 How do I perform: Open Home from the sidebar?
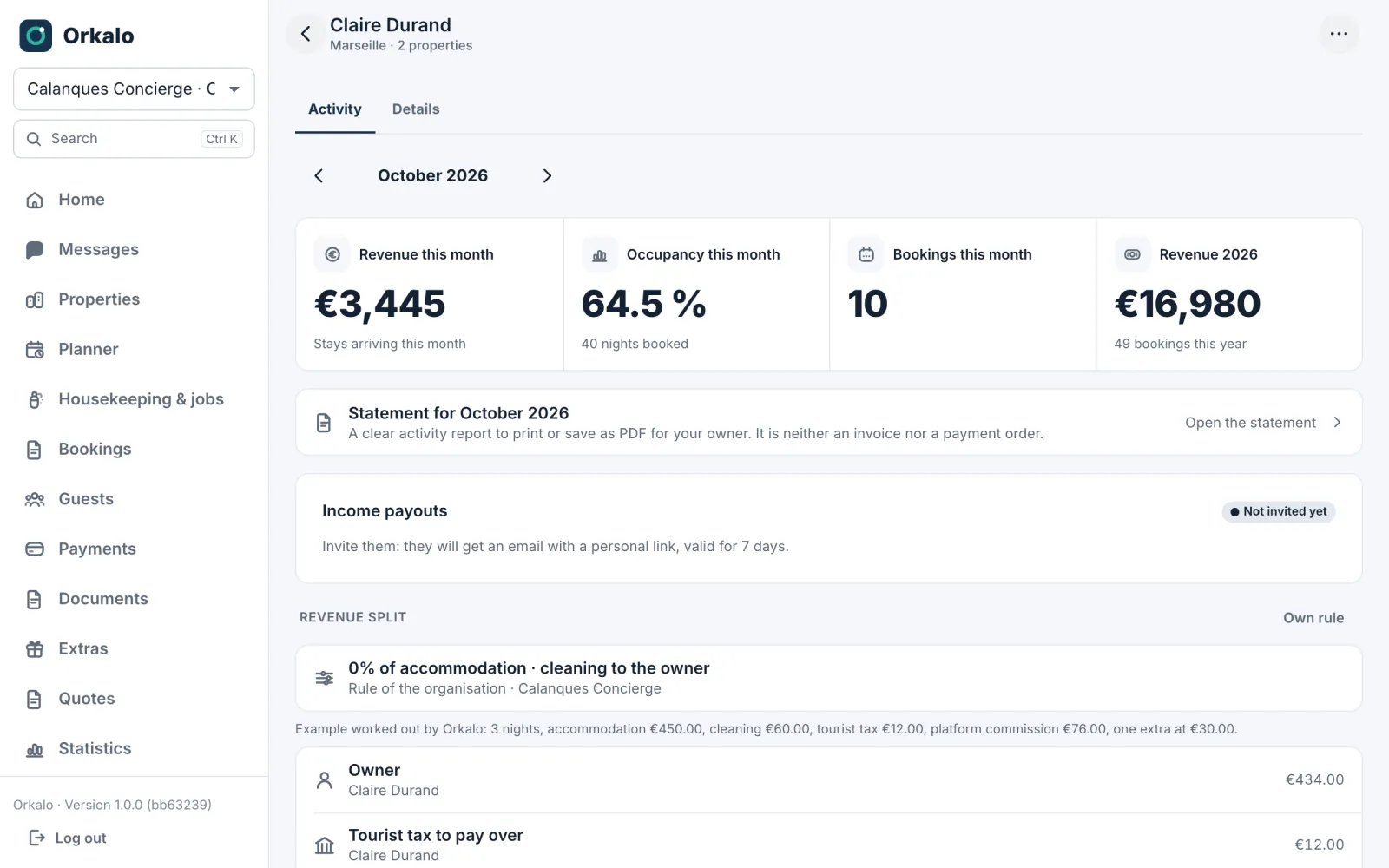point(134,200)
